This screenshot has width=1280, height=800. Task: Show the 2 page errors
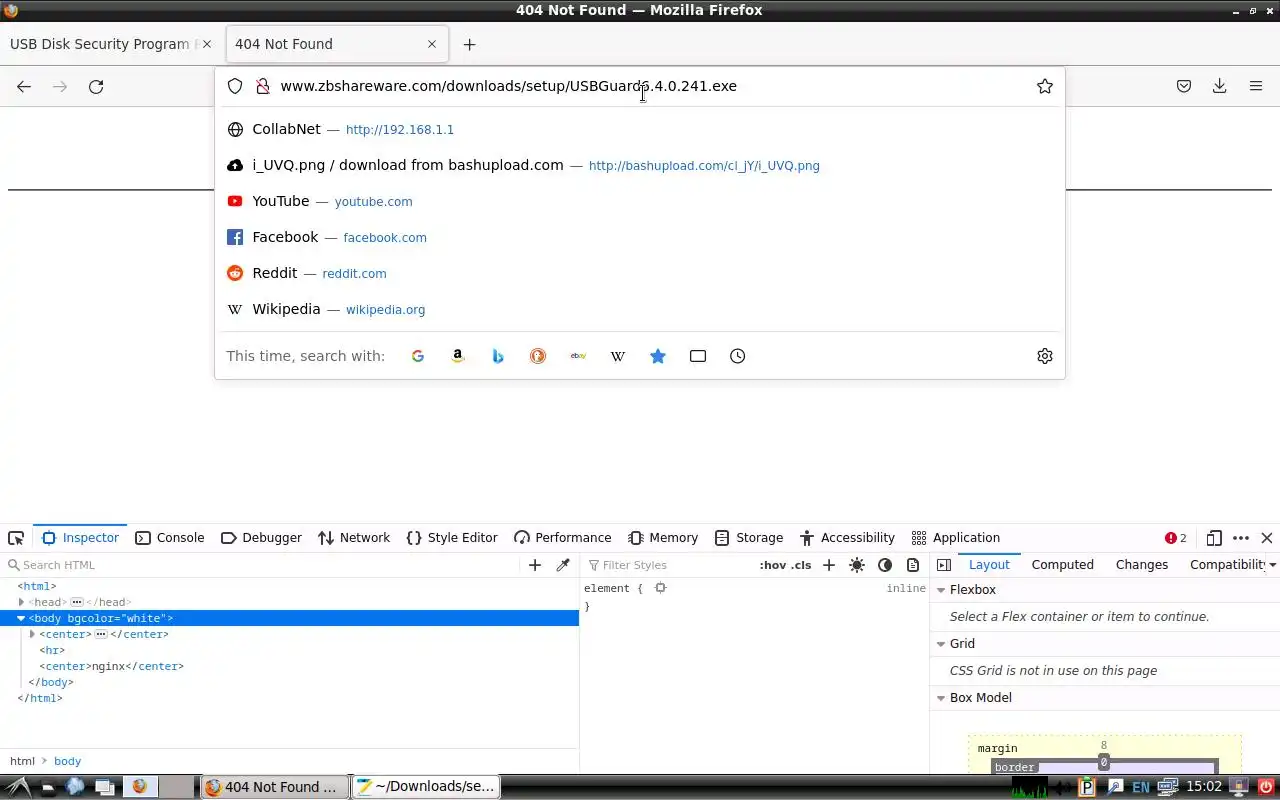(x=1176, y=538)
